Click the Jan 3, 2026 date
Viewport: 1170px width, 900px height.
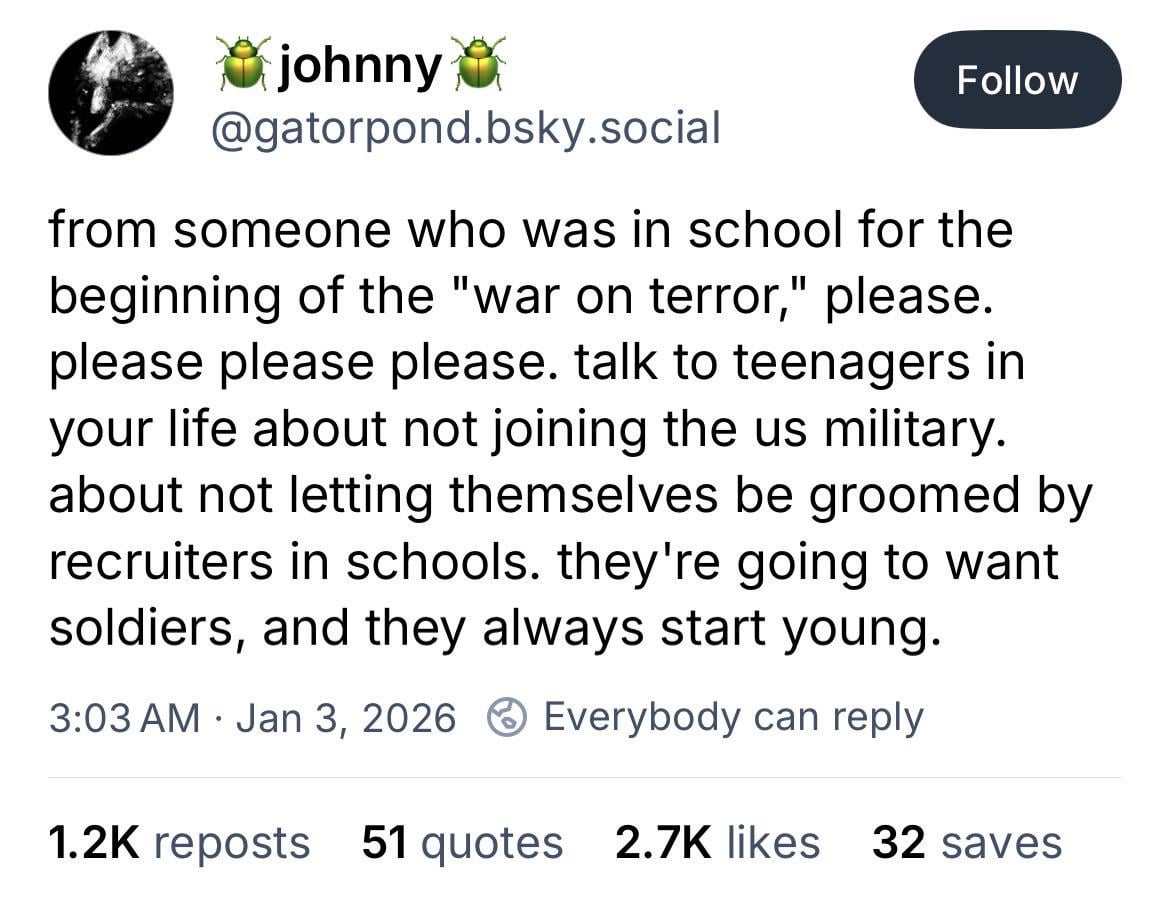click(x=345, y=718)
